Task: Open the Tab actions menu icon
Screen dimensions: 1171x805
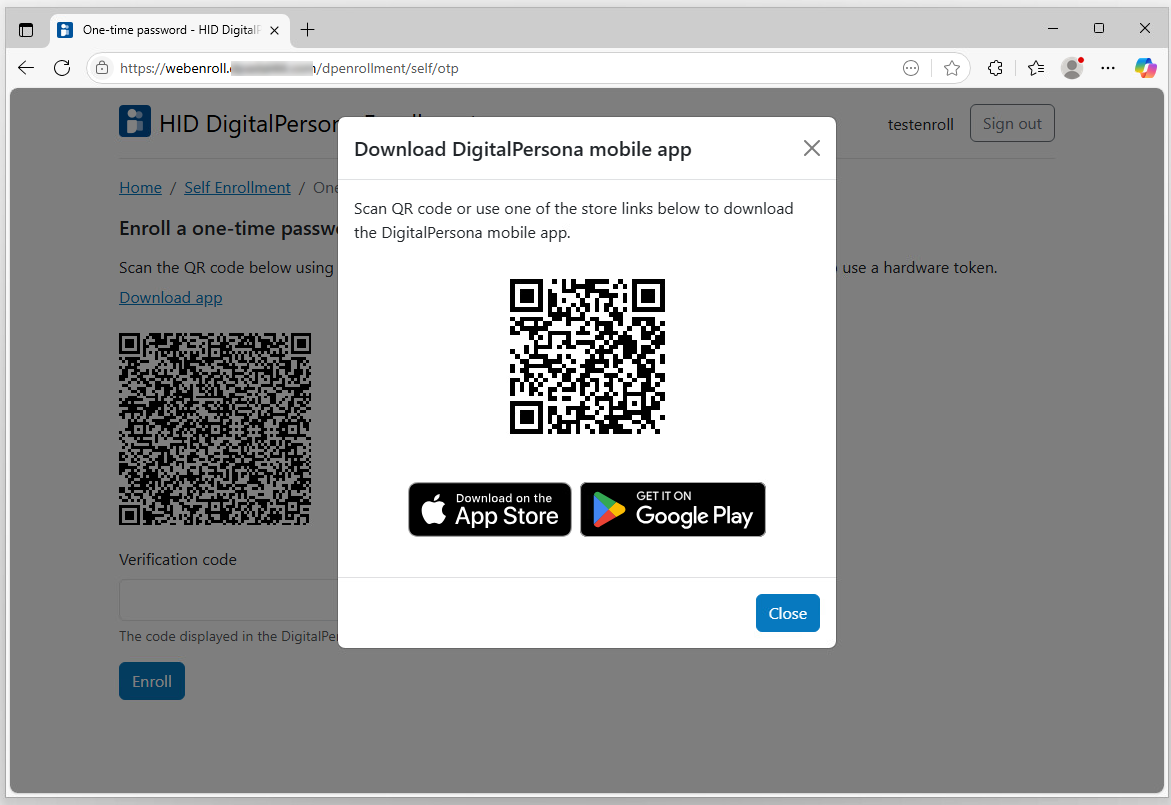Action: click(26, 30)
